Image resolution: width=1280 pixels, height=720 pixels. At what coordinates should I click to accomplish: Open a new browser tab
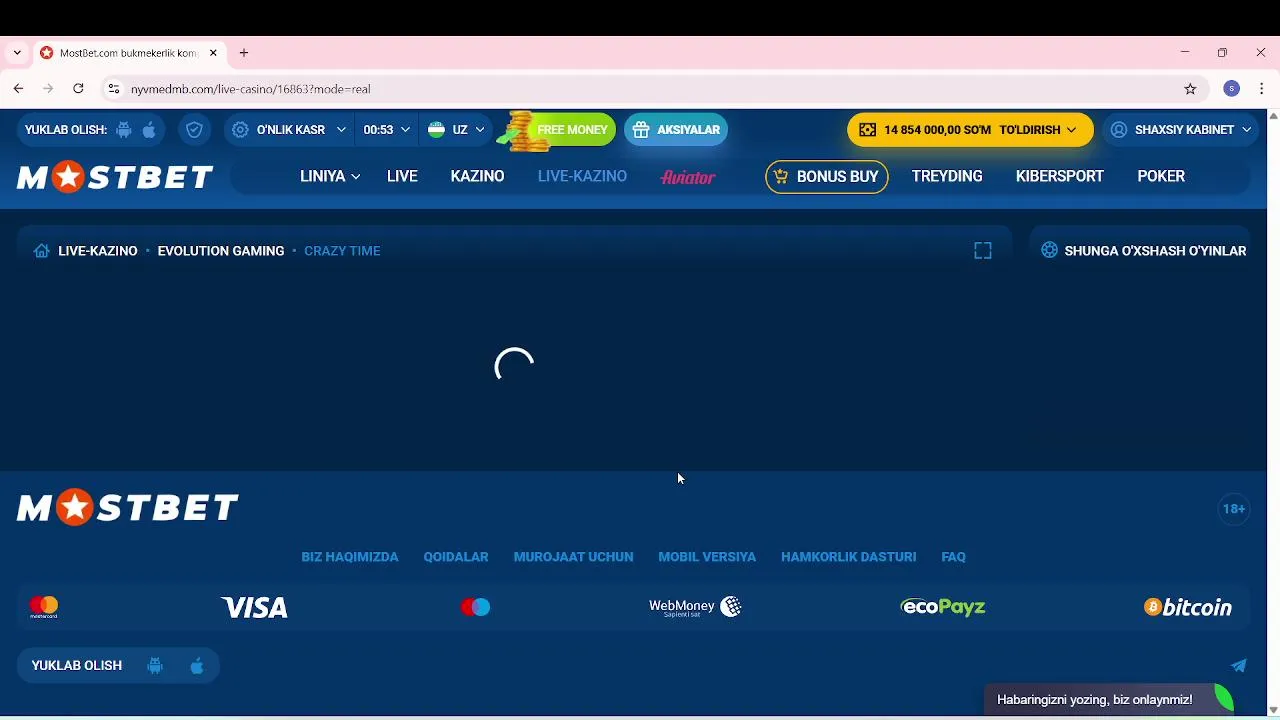click(x=244, y=53)
